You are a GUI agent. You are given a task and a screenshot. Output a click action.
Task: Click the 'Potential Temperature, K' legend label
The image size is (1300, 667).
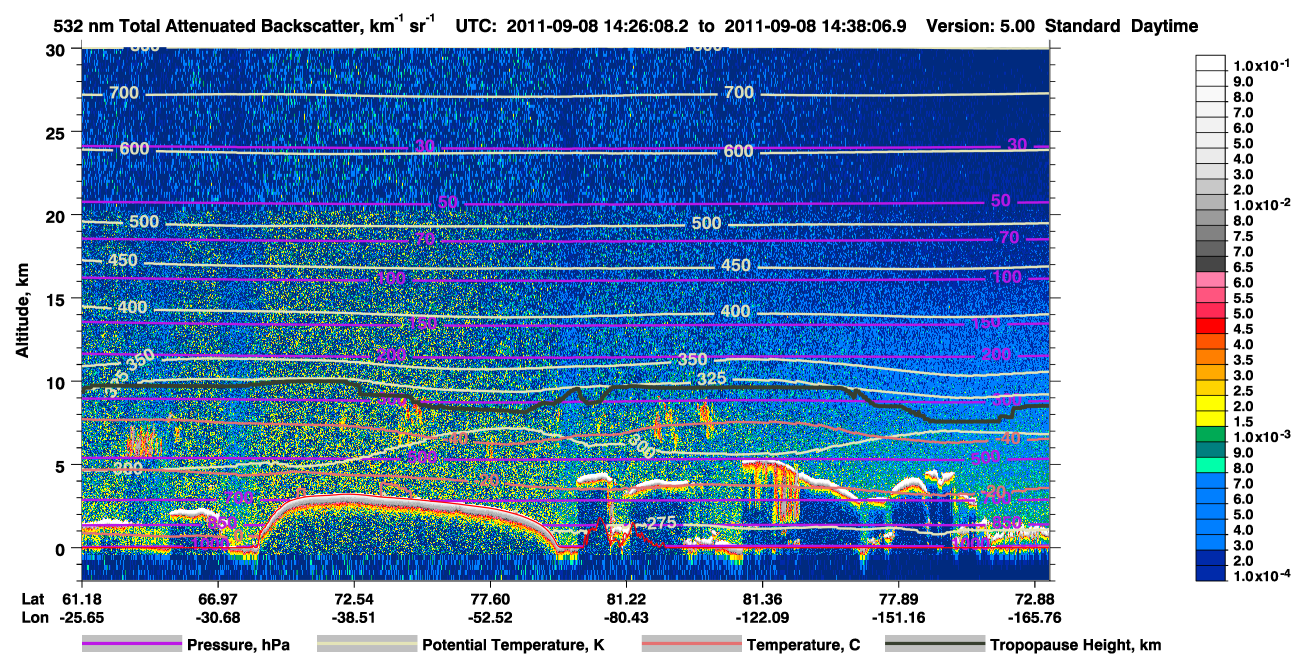[x=513, y=646]
